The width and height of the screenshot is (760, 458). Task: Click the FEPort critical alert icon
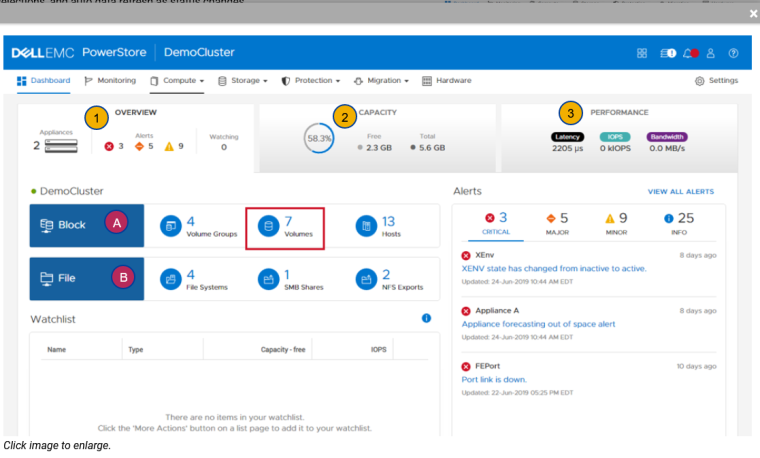pos(466,366)
